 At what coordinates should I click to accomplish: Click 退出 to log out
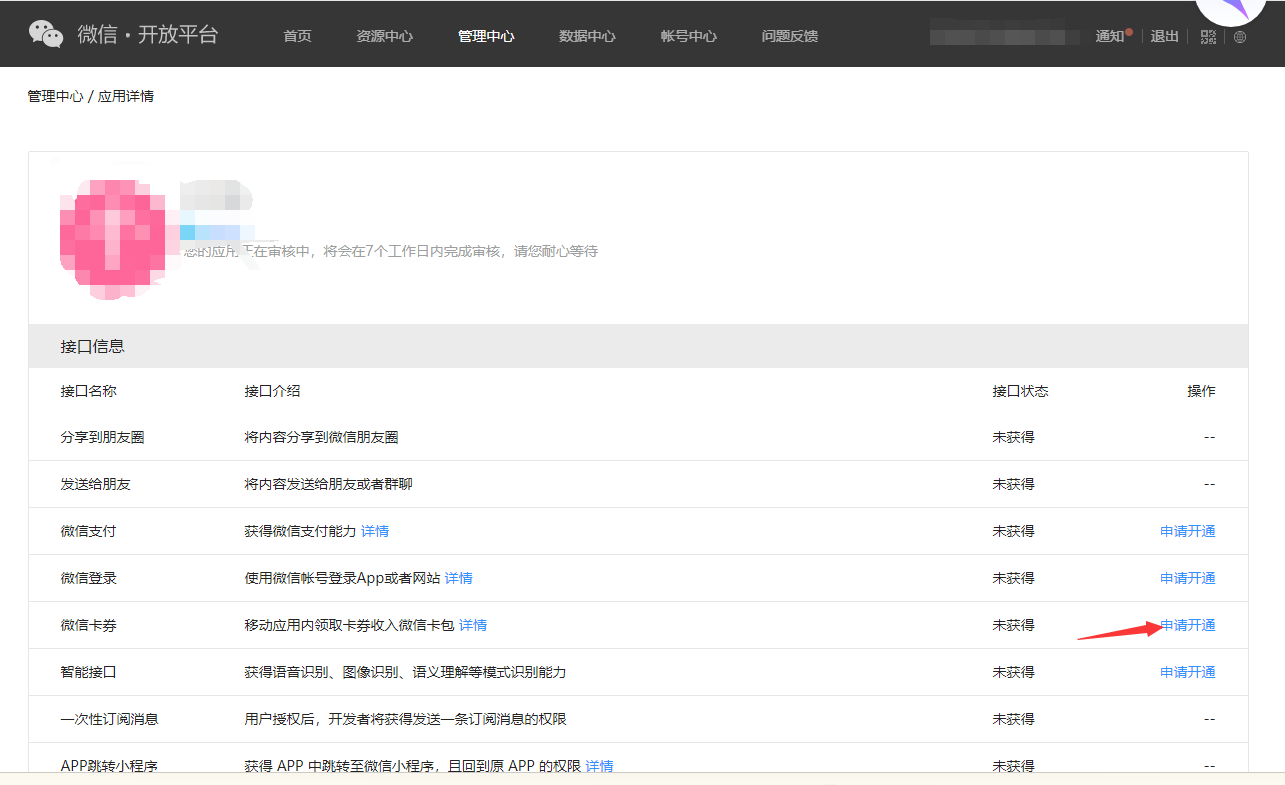(x=1165, y=36)
